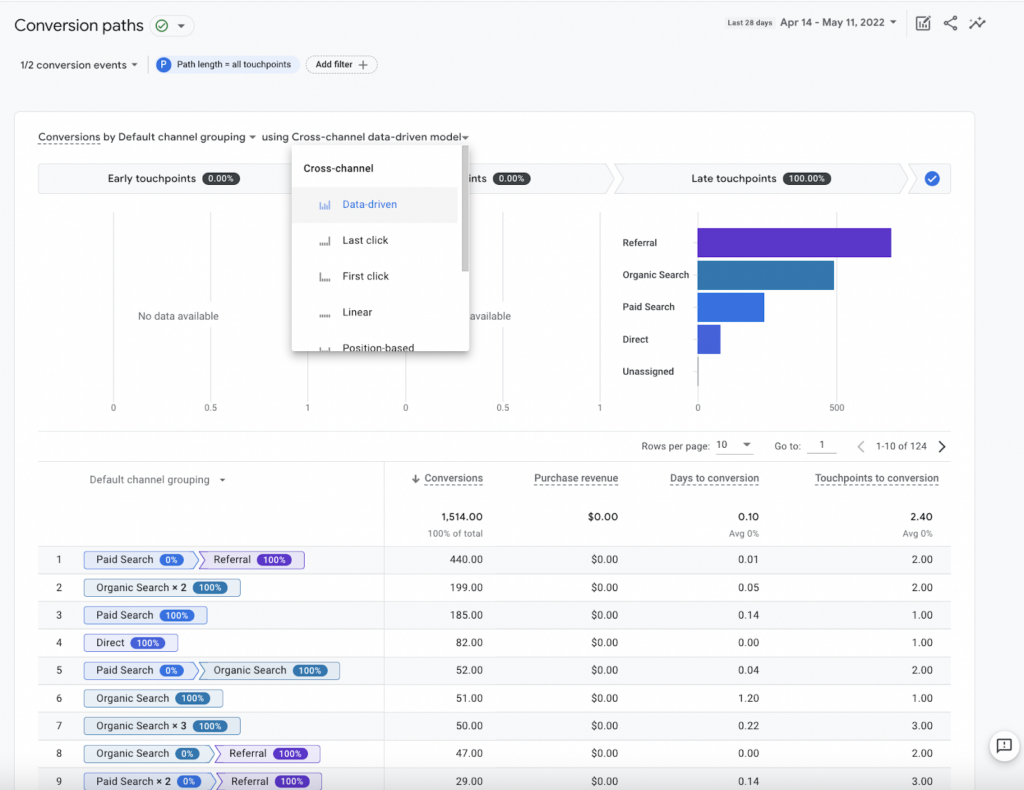Click the Add filter plus button

(342, 65)
